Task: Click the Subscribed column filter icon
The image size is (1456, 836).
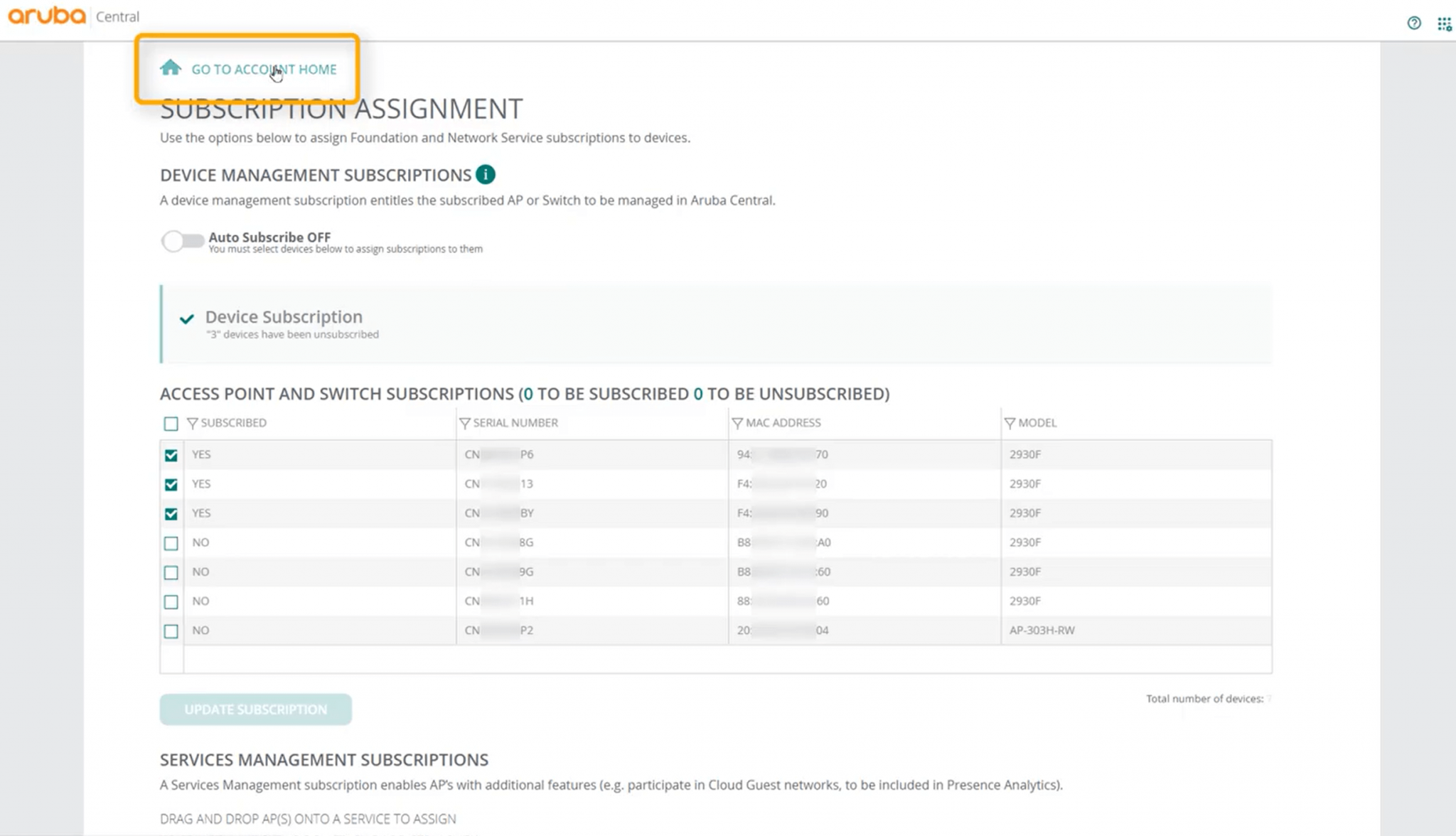Action: pyautogui.click(x=192, y=424)
